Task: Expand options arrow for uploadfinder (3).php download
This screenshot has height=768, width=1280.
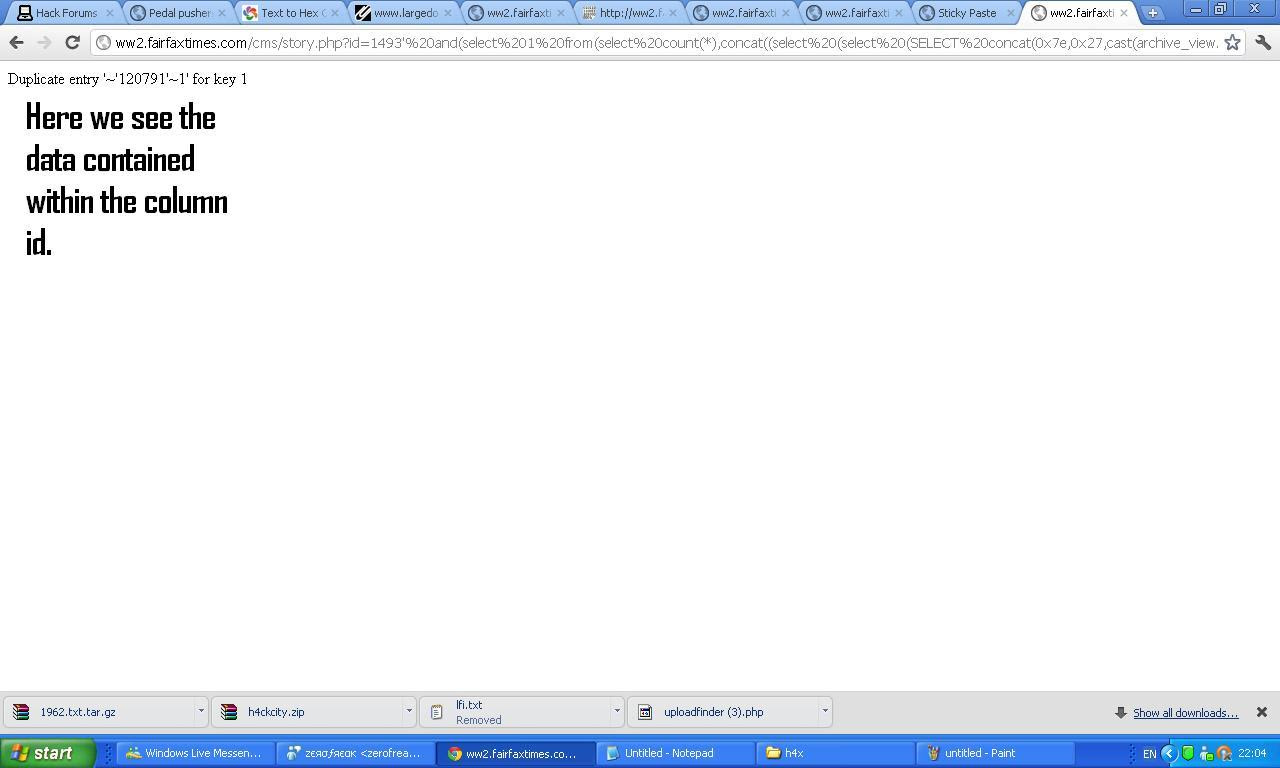Action: 824,711
